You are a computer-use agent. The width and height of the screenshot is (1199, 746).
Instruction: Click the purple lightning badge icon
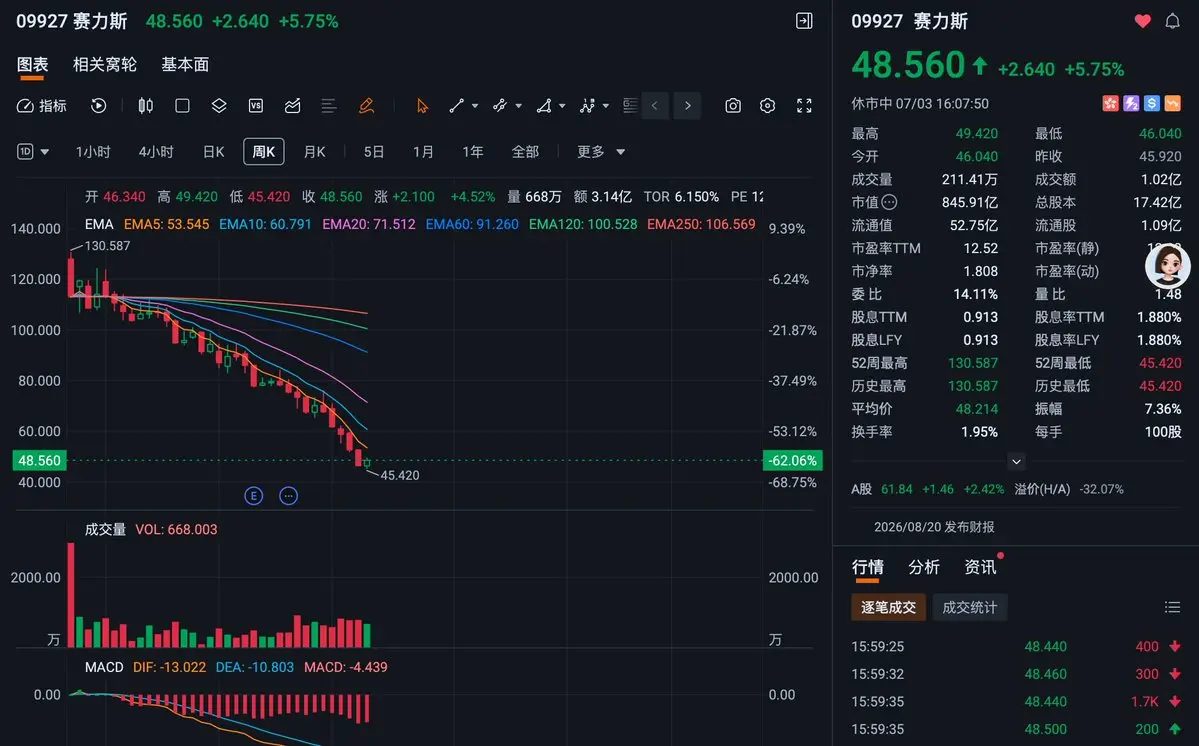point(1131,103)
